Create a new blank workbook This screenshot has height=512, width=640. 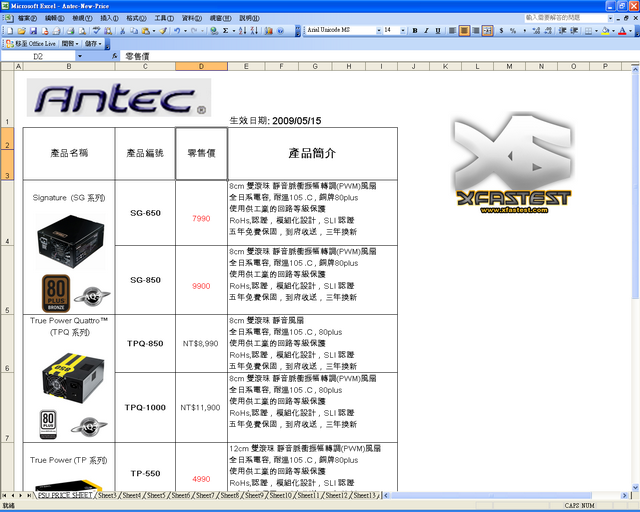pyautogui.click(x=9, y=31)
